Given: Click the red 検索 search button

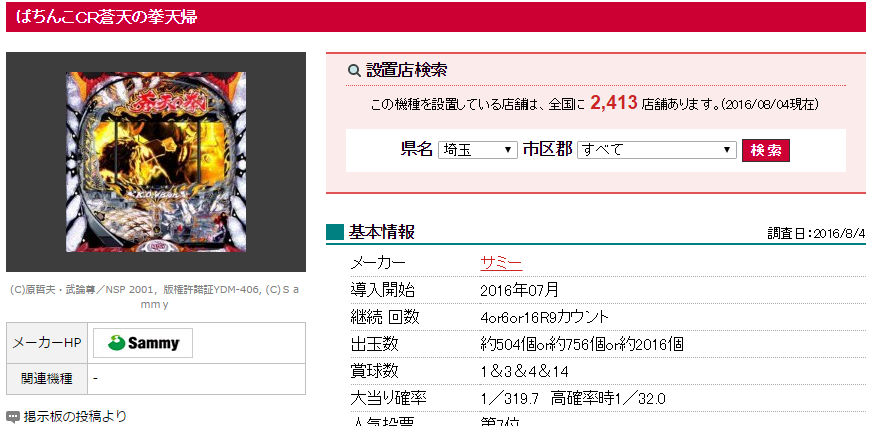Looking at the screenshot, I should tap(765, 150).
